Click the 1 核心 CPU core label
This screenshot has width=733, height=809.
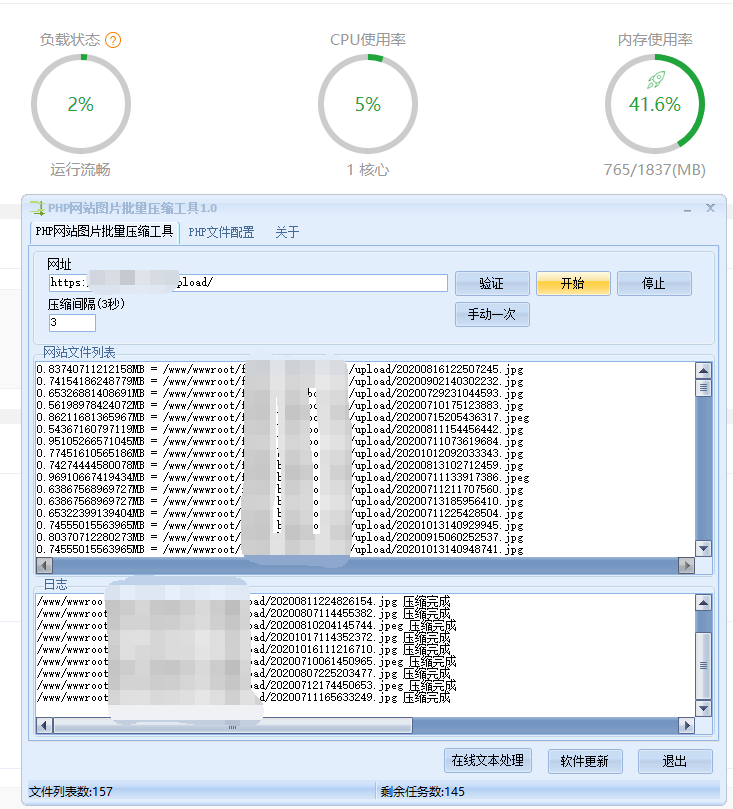click(x=368, y=170)
